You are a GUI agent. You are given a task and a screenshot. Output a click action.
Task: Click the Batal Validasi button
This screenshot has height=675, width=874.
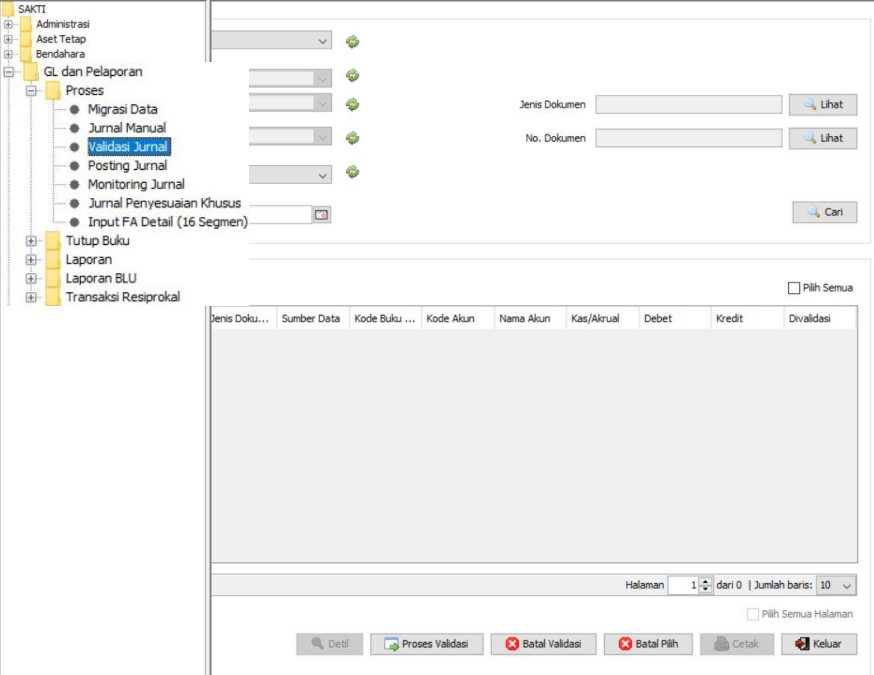coord(543,644)
